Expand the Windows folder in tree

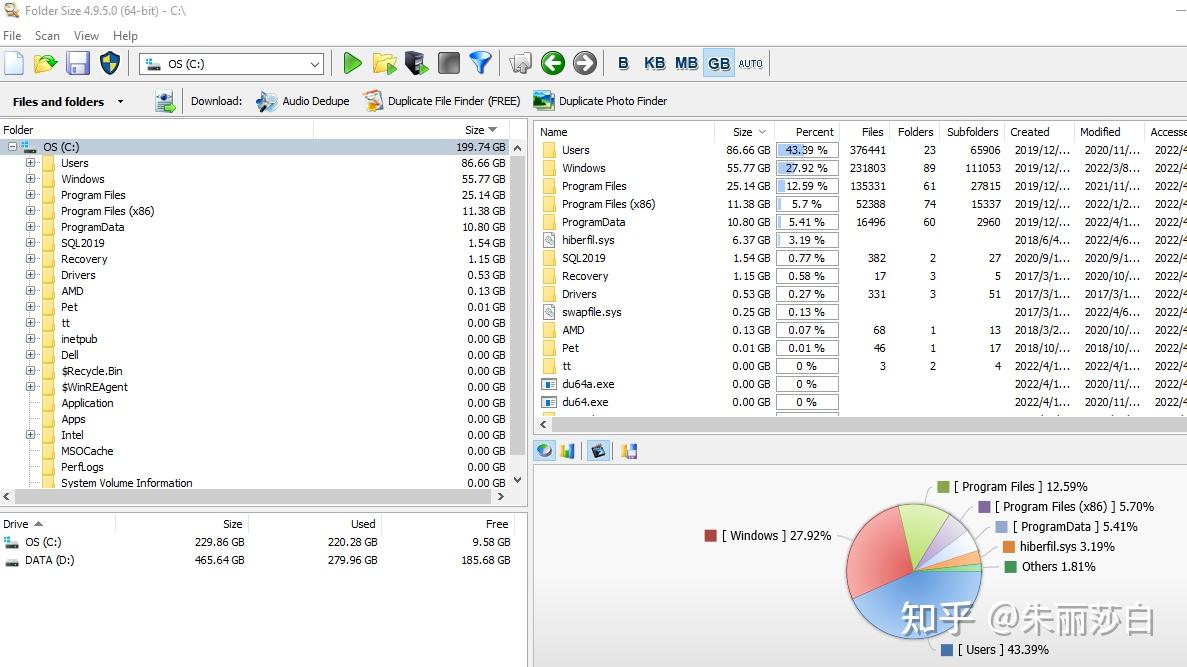click(x=30, y=179)
